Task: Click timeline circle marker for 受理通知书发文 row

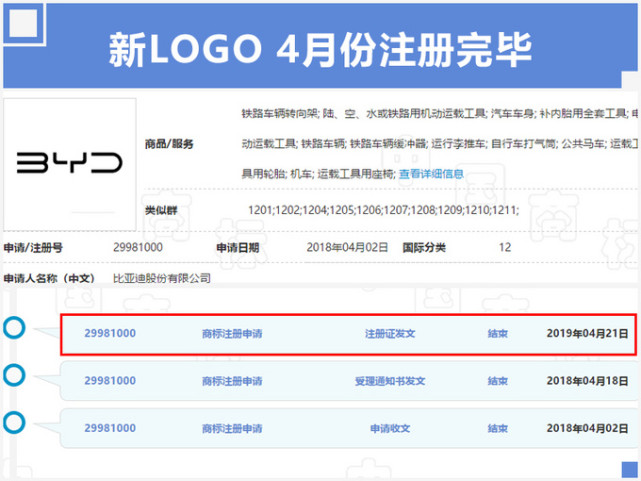Action: 14,375
